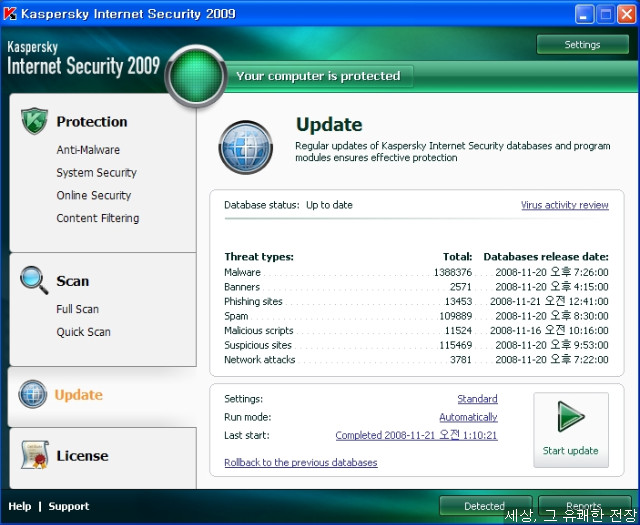Click the Banners threat type row
This screenshot has height=525, width=640.
coord(416,287)
